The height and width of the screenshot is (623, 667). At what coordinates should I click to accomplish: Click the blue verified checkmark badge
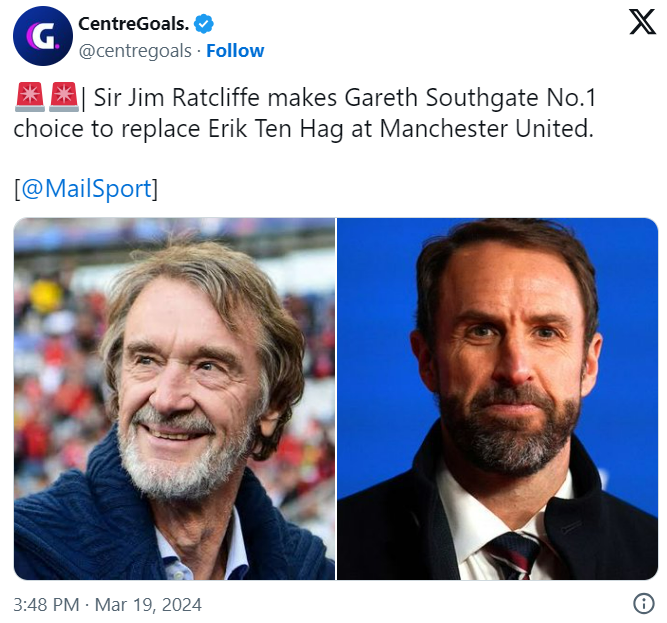tap(203, 24)
